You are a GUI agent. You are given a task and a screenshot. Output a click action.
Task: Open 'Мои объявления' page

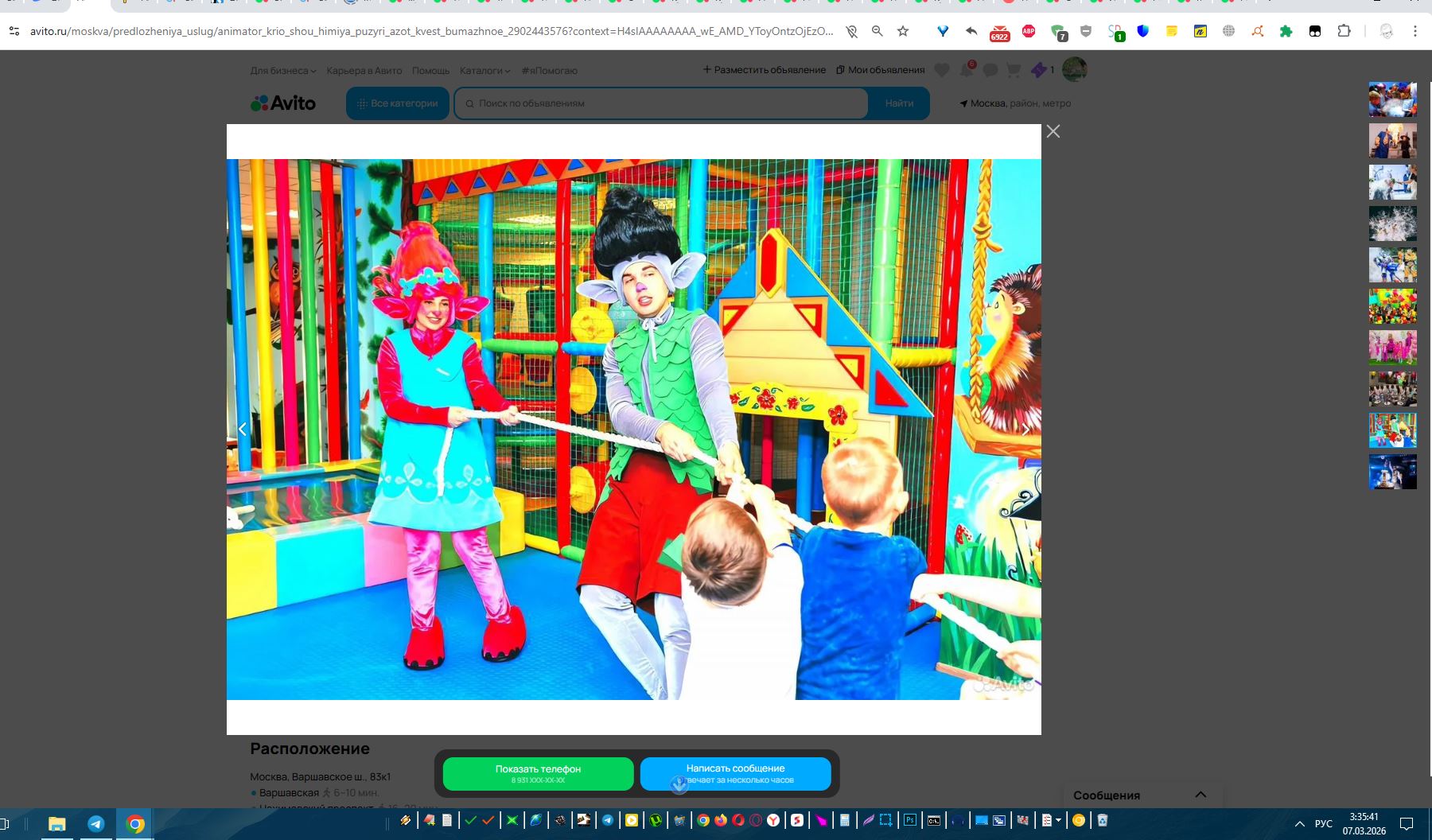click(x=881, y=70)
